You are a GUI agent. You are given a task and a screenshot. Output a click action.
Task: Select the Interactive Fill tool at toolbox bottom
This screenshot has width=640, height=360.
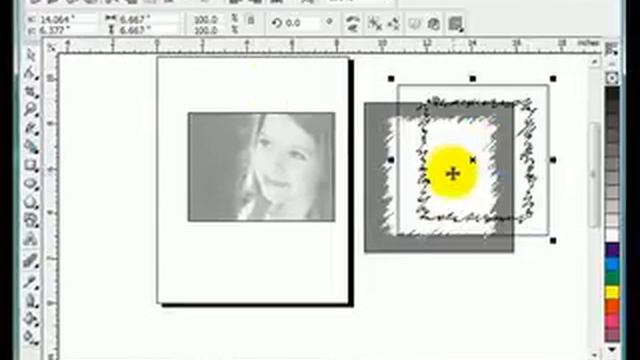pyautogui.click(x=31, y=337)
